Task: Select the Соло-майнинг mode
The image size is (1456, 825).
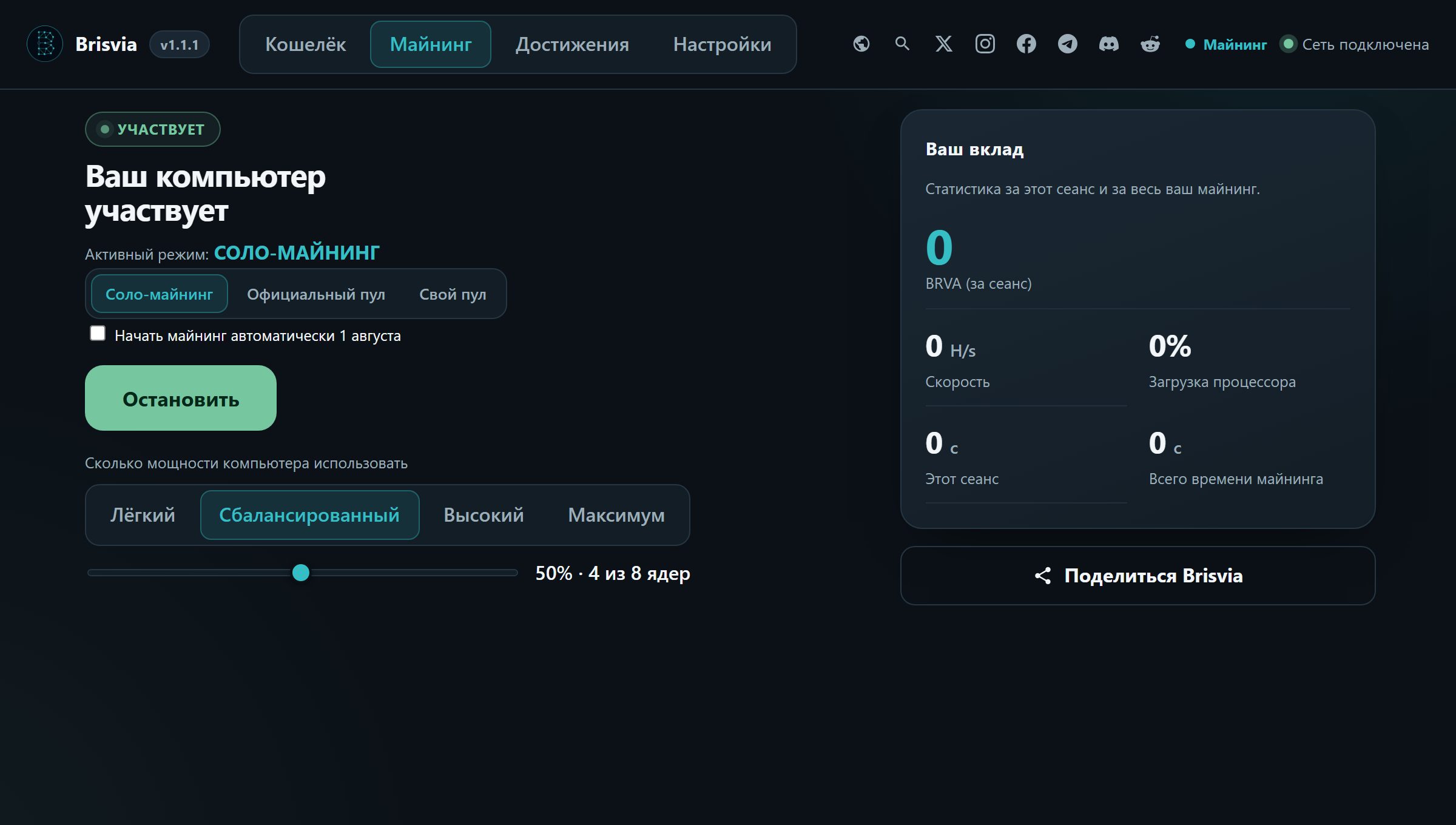Action: coord(159,294)
